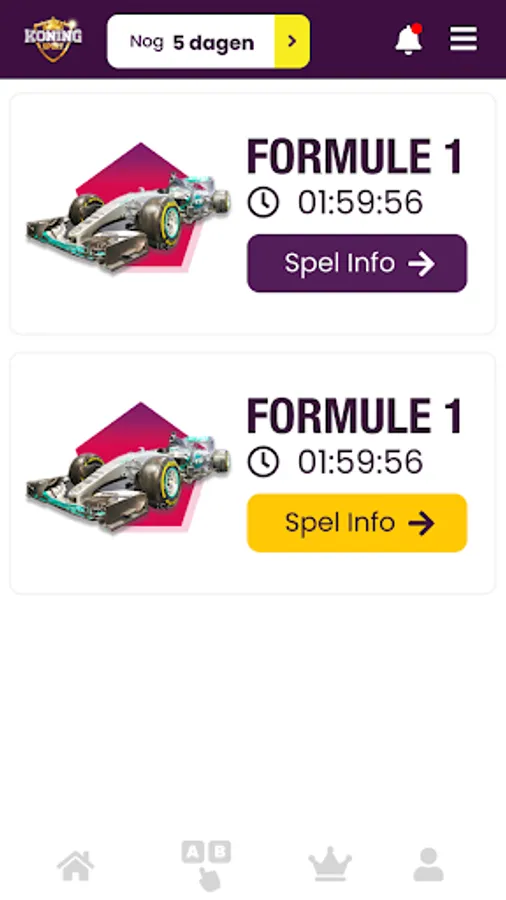This screenshot has height=900, width=506.
Task: Click the second FORMULE 1 title
Action: tap(355, 416)
